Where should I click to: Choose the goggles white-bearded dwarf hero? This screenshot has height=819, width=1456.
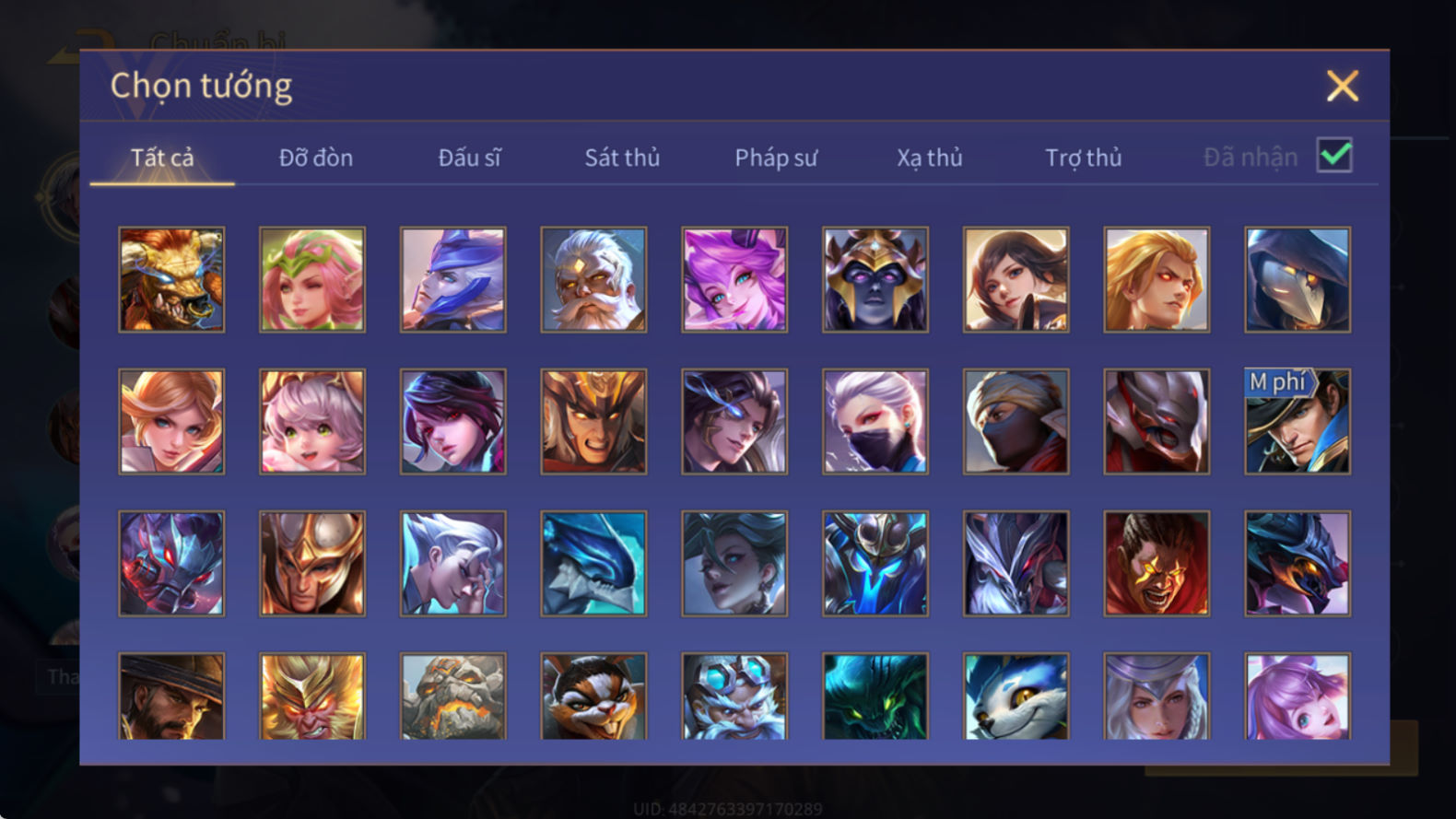734,696
